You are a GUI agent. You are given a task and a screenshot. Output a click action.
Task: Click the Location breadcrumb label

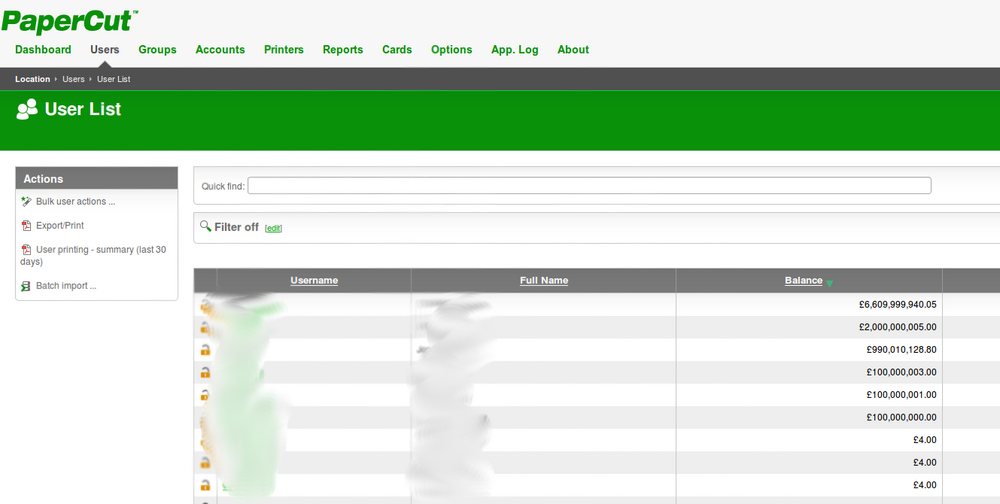[33, 79]
